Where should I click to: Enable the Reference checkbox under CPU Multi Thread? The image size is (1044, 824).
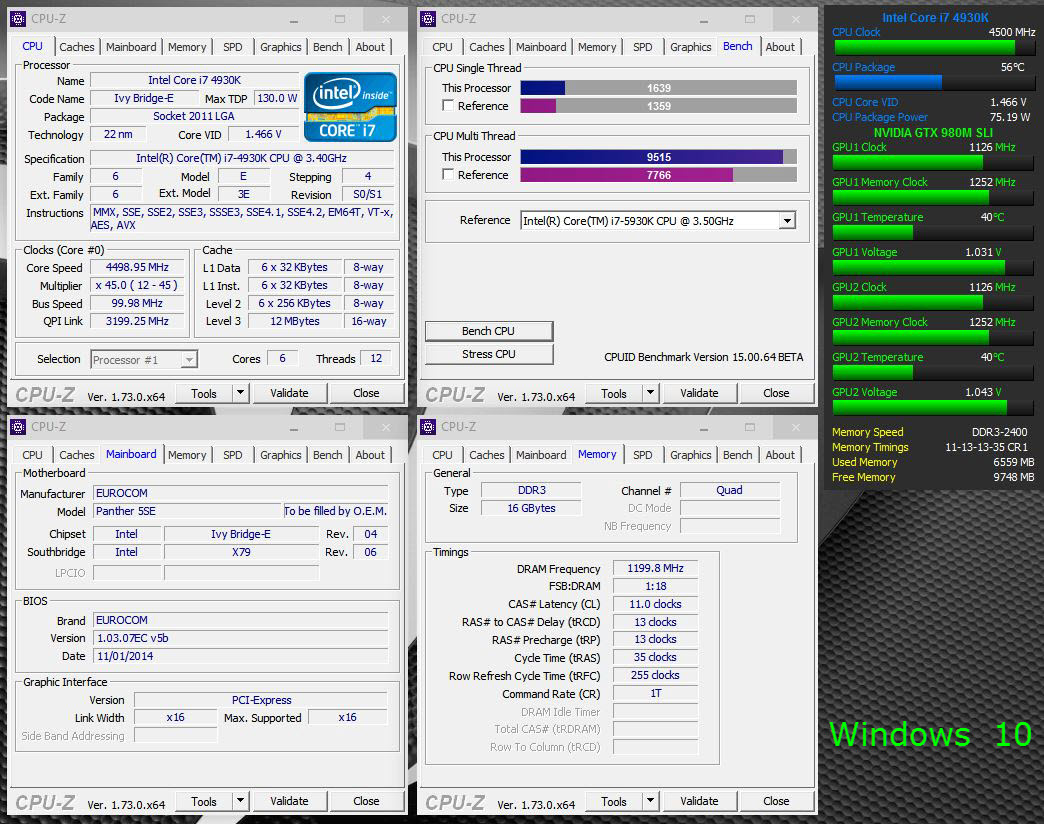click(448, 174)
